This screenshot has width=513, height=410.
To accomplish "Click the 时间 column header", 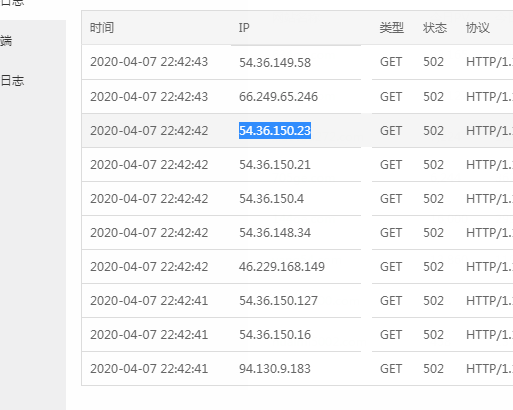I will (x=102, y=28).
